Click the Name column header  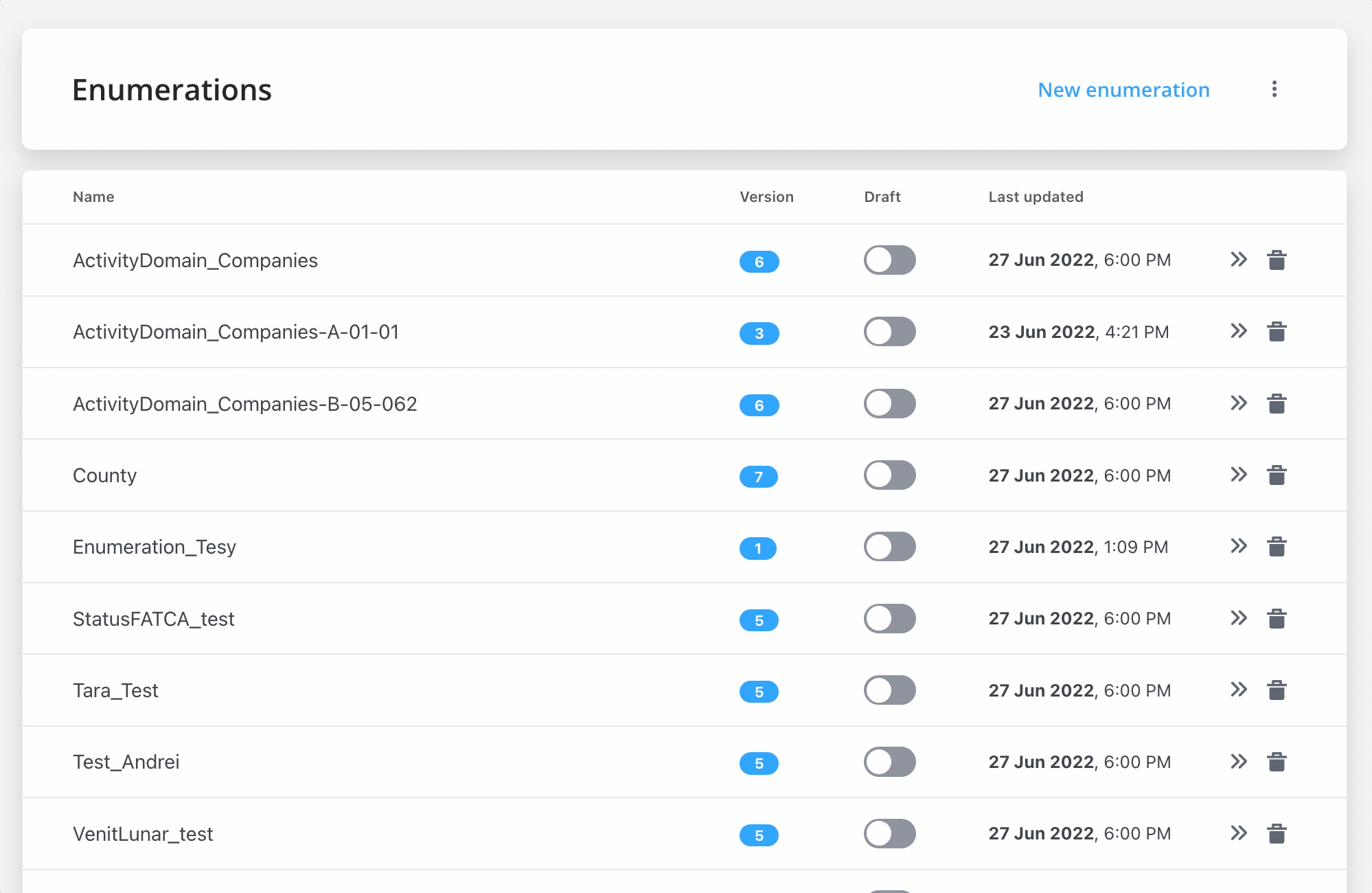click(x=93, y=197)
